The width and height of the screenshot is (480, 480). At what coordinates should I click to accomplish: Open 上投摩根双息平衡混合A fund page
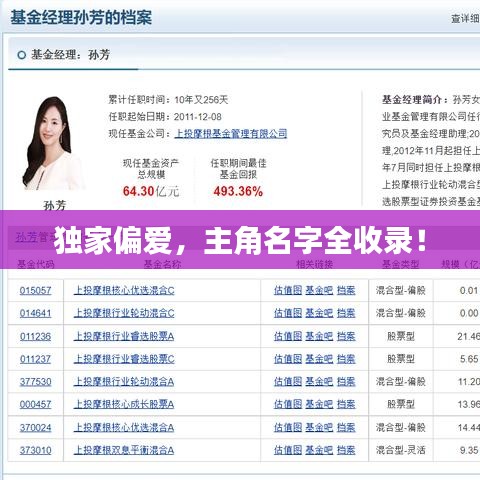tap(124, 450)
